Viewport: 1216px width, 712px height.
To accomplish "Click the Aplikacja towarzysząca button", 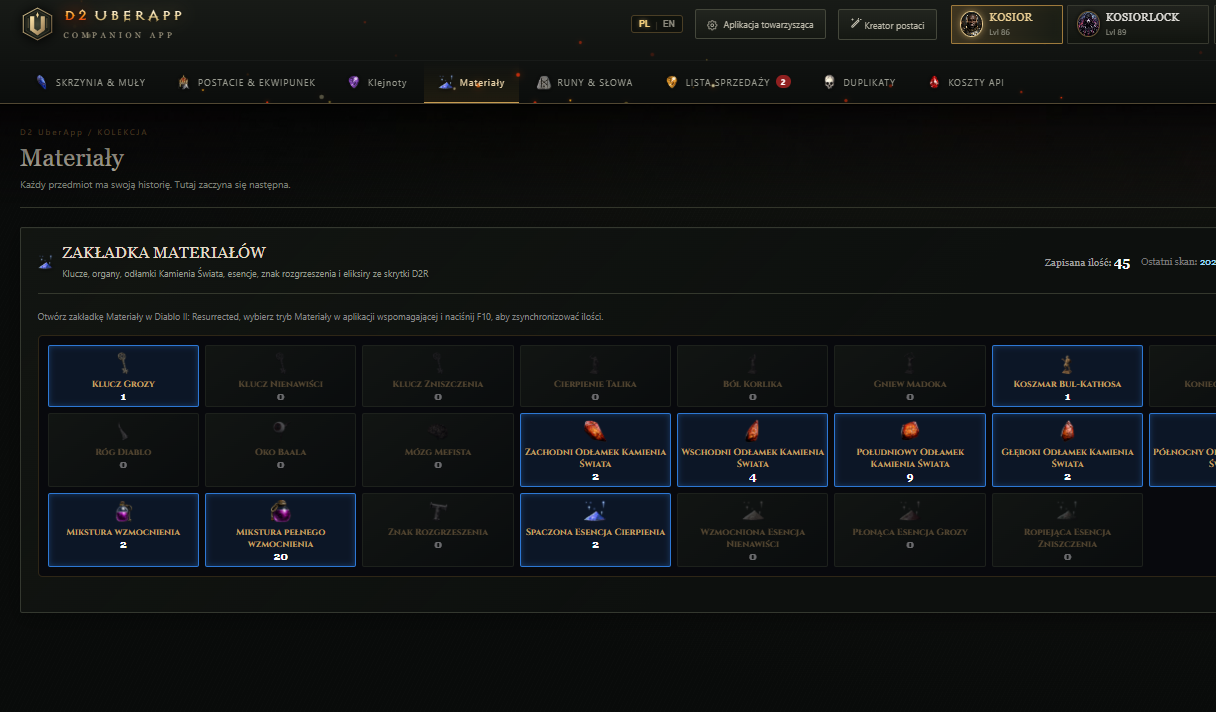I will pyautogui.click(x=760, y=24).
